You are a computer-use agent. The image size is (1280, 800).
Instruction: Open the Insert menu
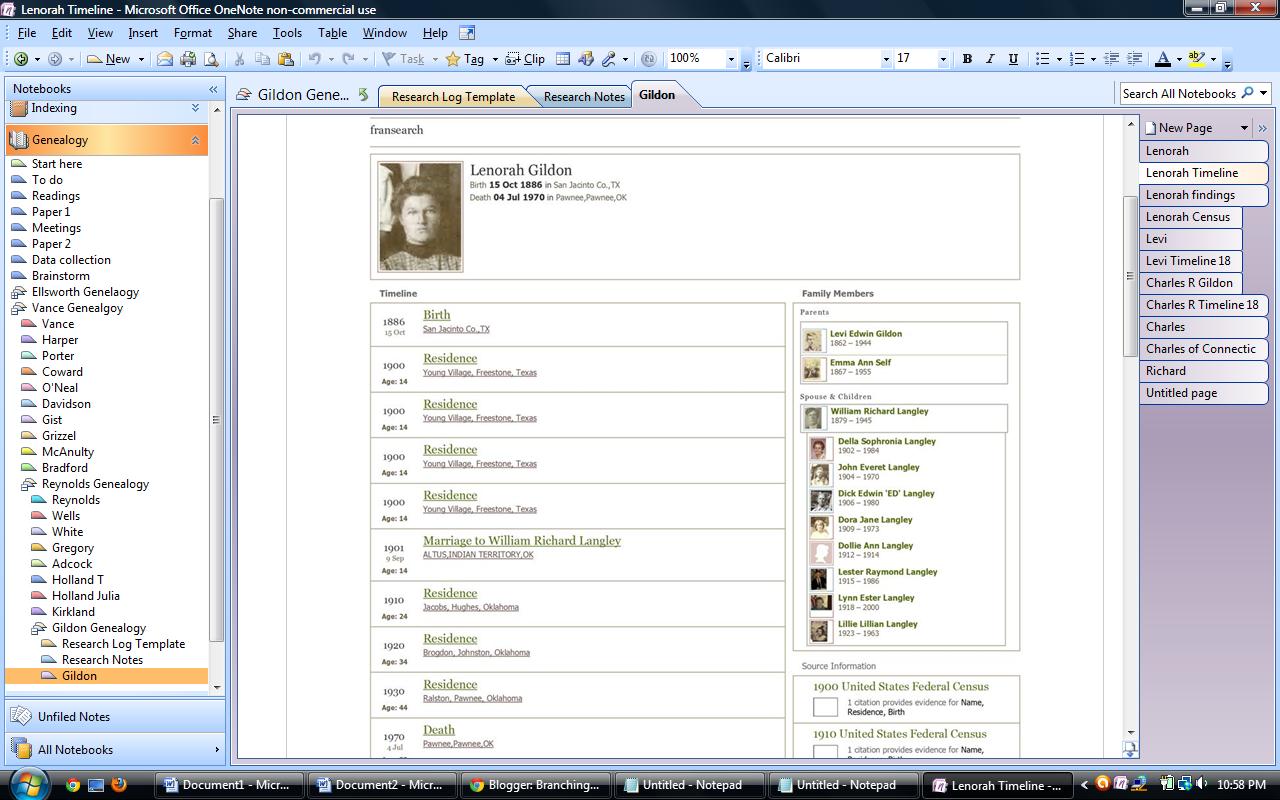pyautogui.click(x=143, y=33)
